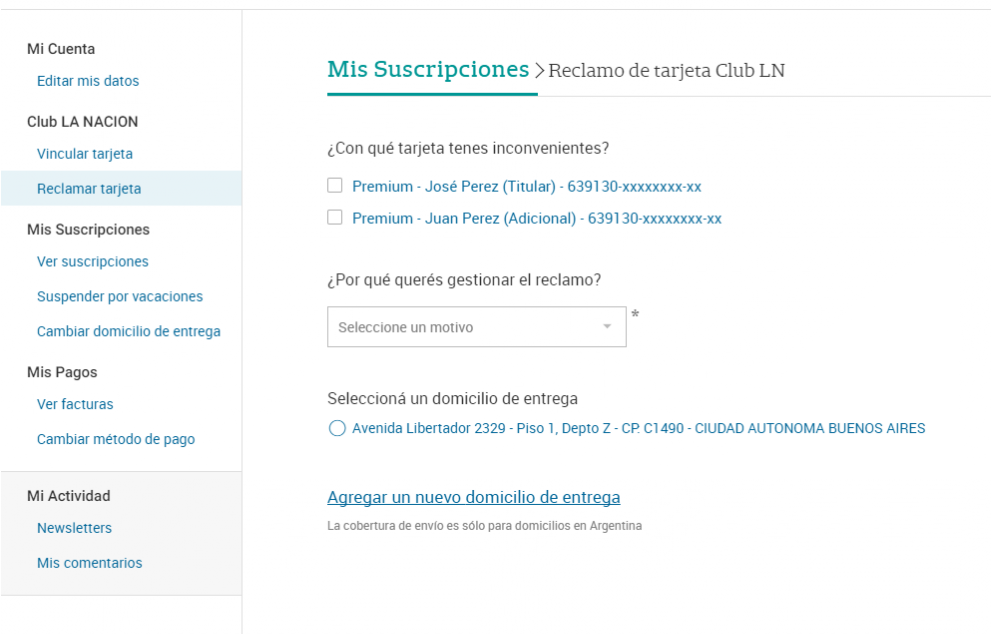
Task: Open 'Vincular tarjeta' sidebar item
Action: tap(85, 154)
